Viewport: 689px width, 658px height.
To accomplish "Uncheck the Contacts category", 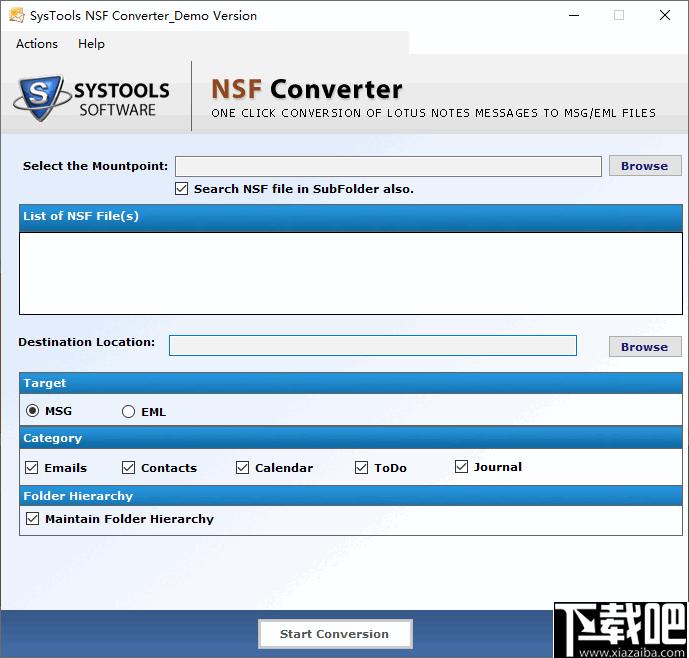I will (128, 468).
